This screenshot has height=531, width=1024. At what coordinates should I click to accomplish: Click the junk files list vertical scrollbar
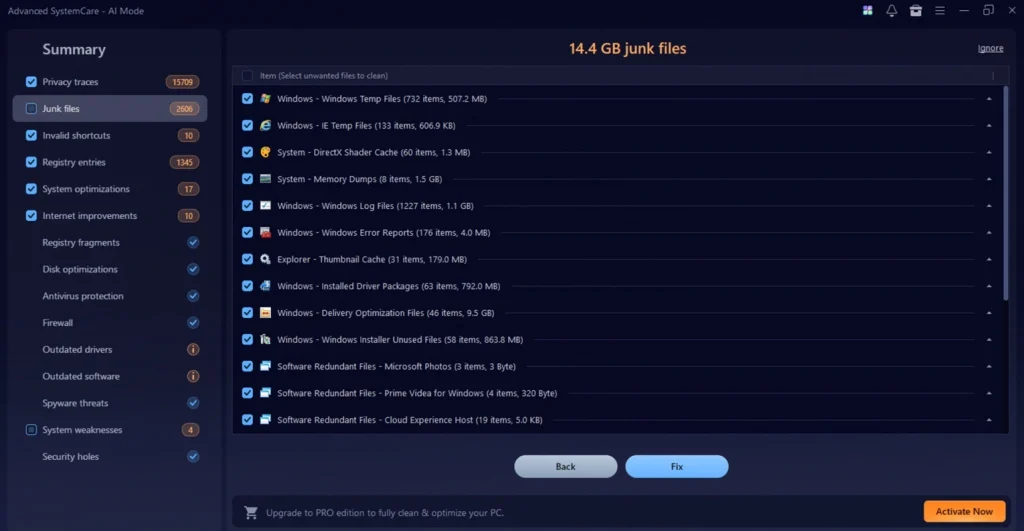1005,194
